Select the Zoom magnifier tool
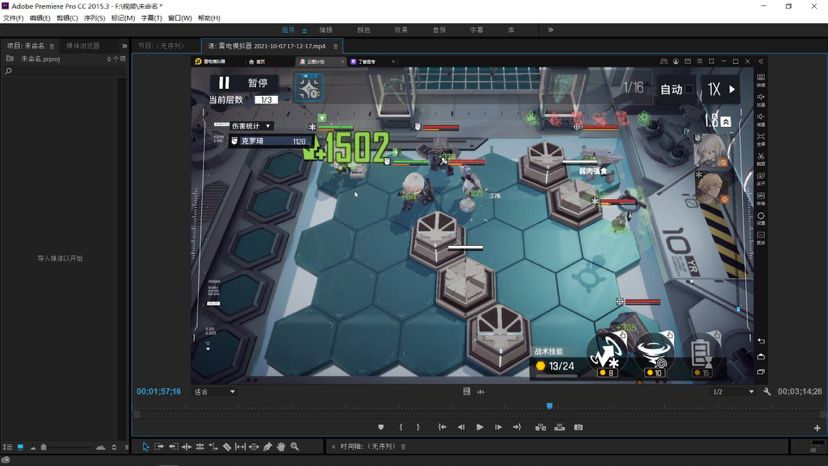Image resolution: width=828 pixels, height=466 pixels. pyautogui.click(x=295, y=447)
